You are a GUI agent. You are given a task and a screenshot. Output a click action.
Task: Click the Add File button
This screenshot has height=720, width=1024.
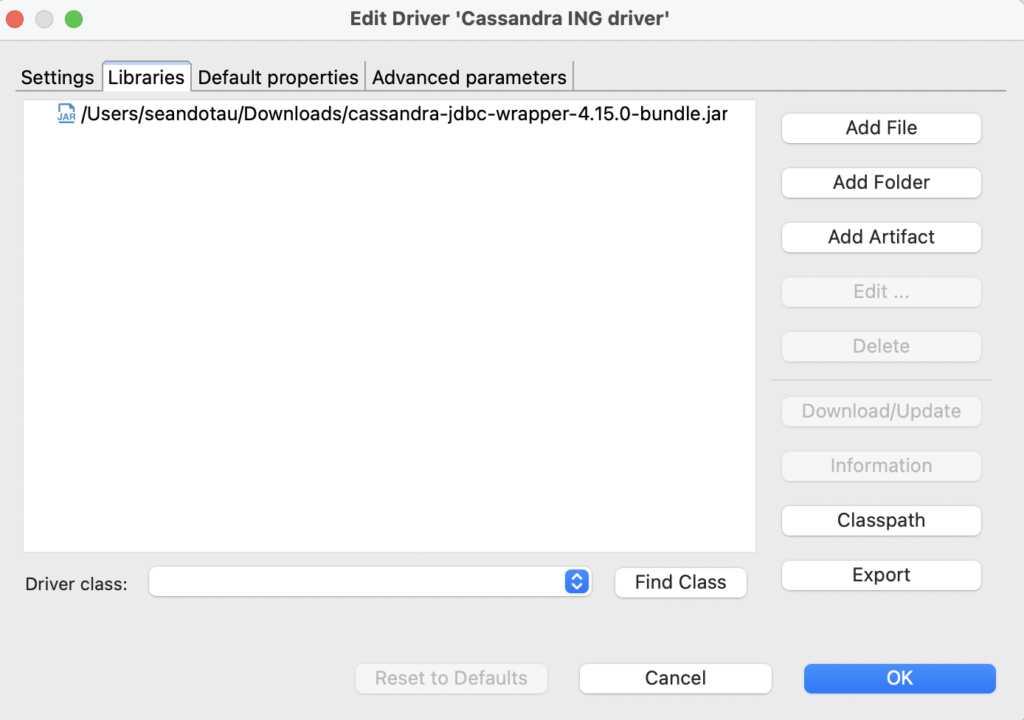coord(881,128)
